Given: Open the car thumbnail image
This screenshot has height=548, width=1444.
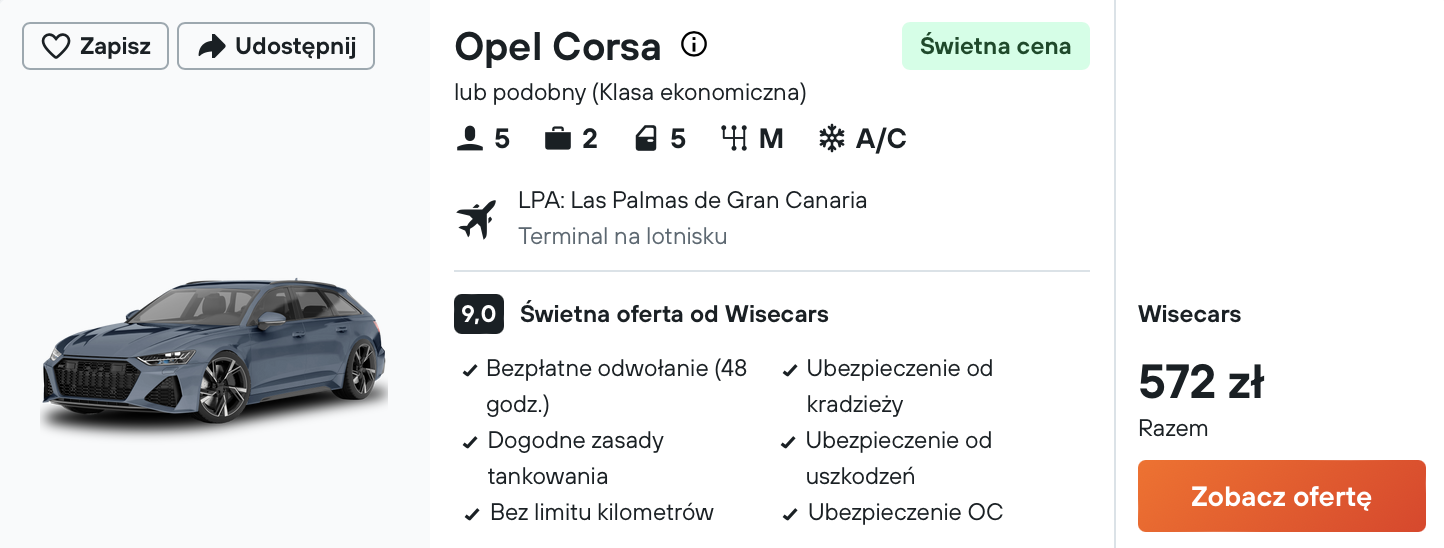Looking at the screenshot, I should coord(214,356).
